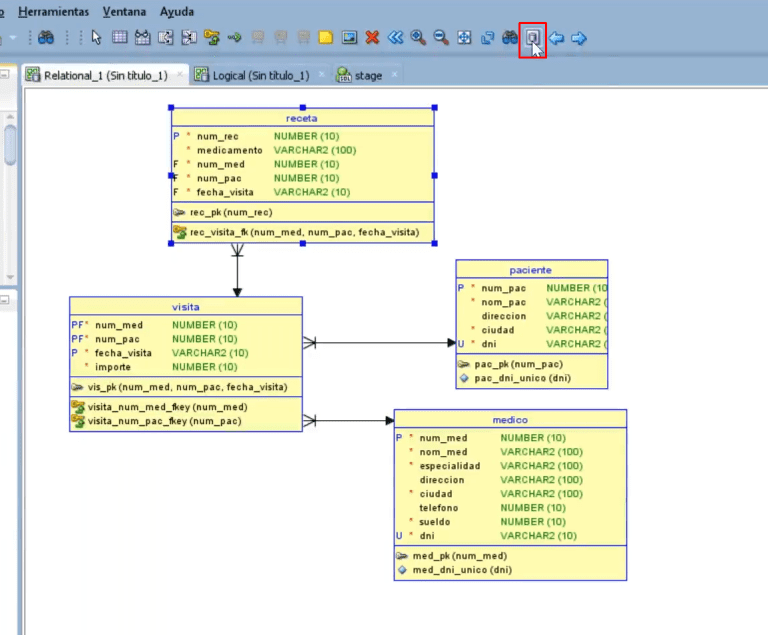Open the Herramientas menu
Image resolution: width=768 pixels, height=635 pixels.
pyautogui.click(x=53, y=11)
